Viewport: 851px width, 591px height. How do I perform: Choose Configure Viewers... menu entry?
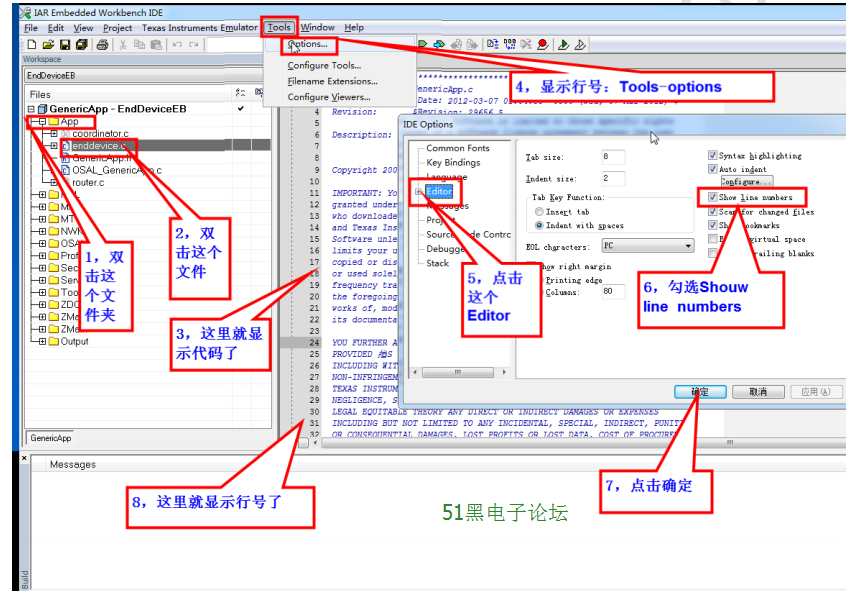328,97
